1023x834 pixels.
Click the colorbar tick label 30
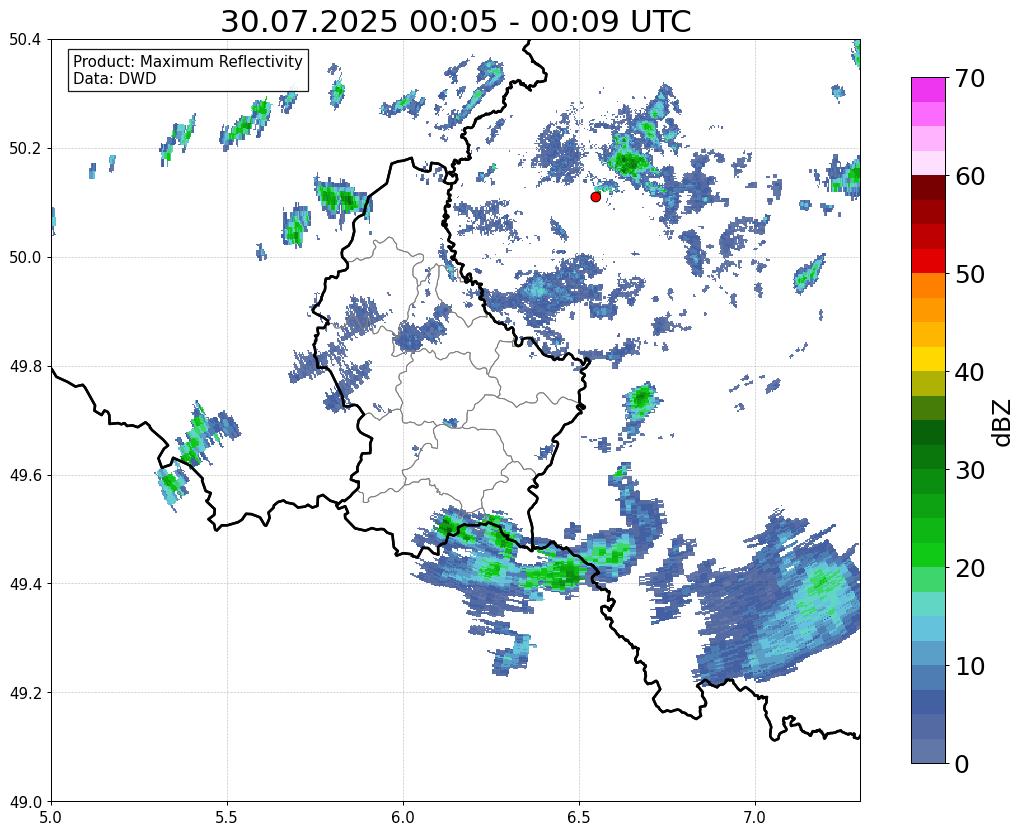[x=969, y=470]
